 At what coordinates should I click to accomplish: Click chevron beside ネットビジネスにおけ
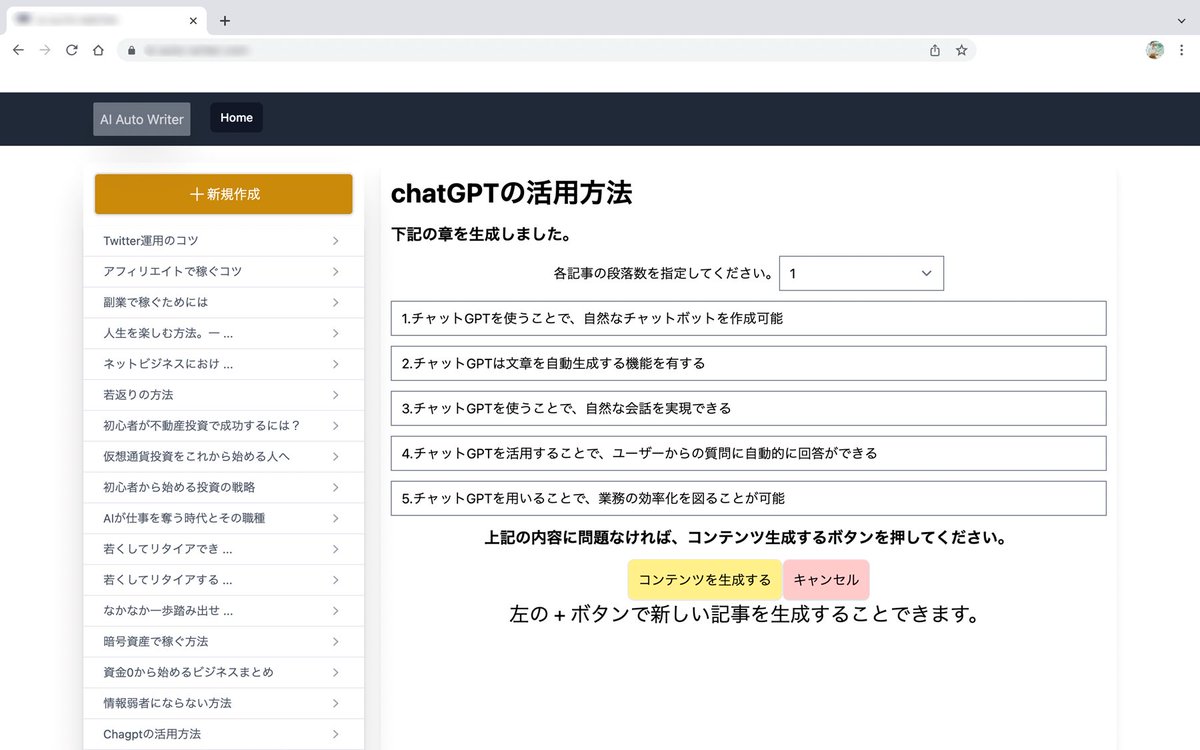(335, 364)
